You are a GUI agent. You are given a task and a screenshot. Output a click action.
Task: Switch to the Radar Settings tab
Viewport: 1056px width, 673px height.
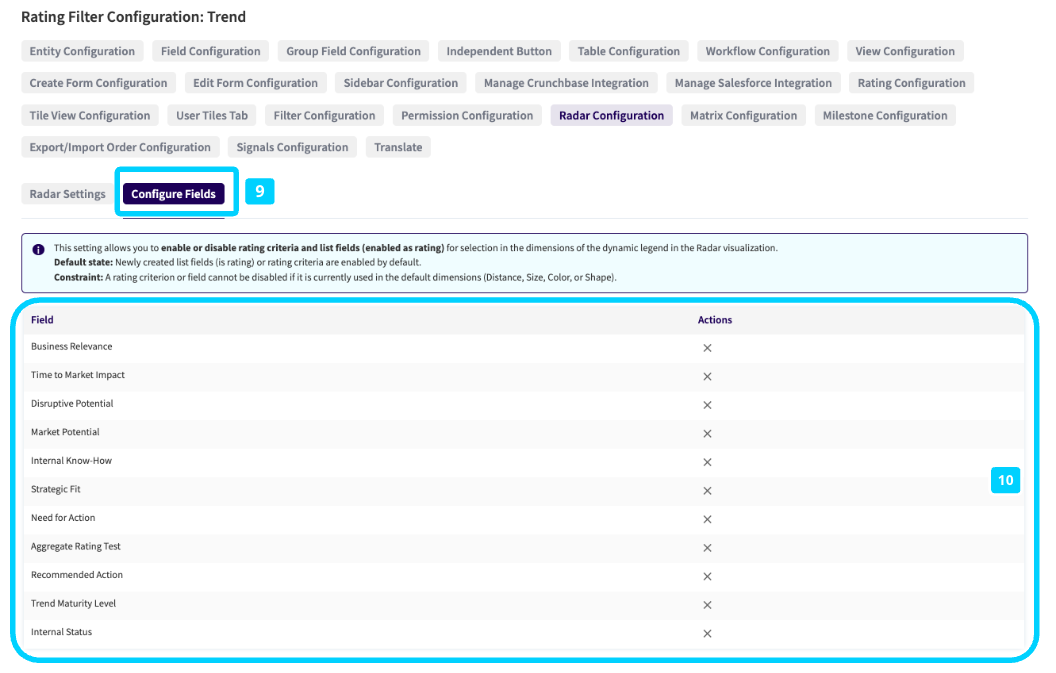(67, 194)
